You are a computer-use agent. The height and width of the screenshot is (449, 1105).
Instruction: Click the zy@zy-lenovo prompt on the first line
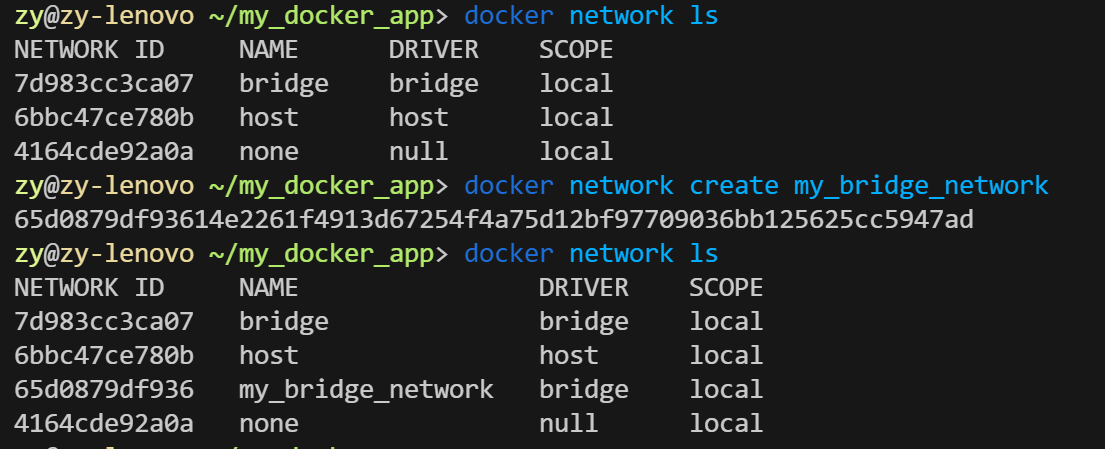[104, 16]
